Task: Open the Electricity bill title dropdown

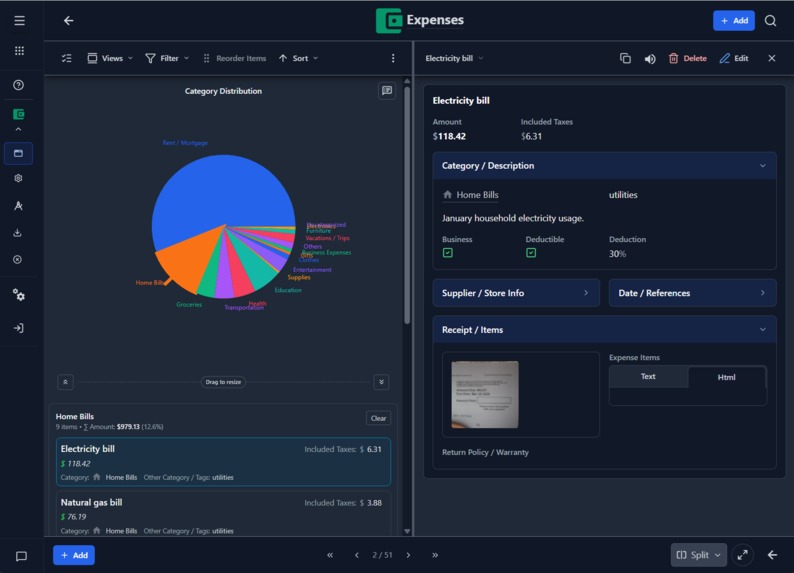Action: (454, 58)
